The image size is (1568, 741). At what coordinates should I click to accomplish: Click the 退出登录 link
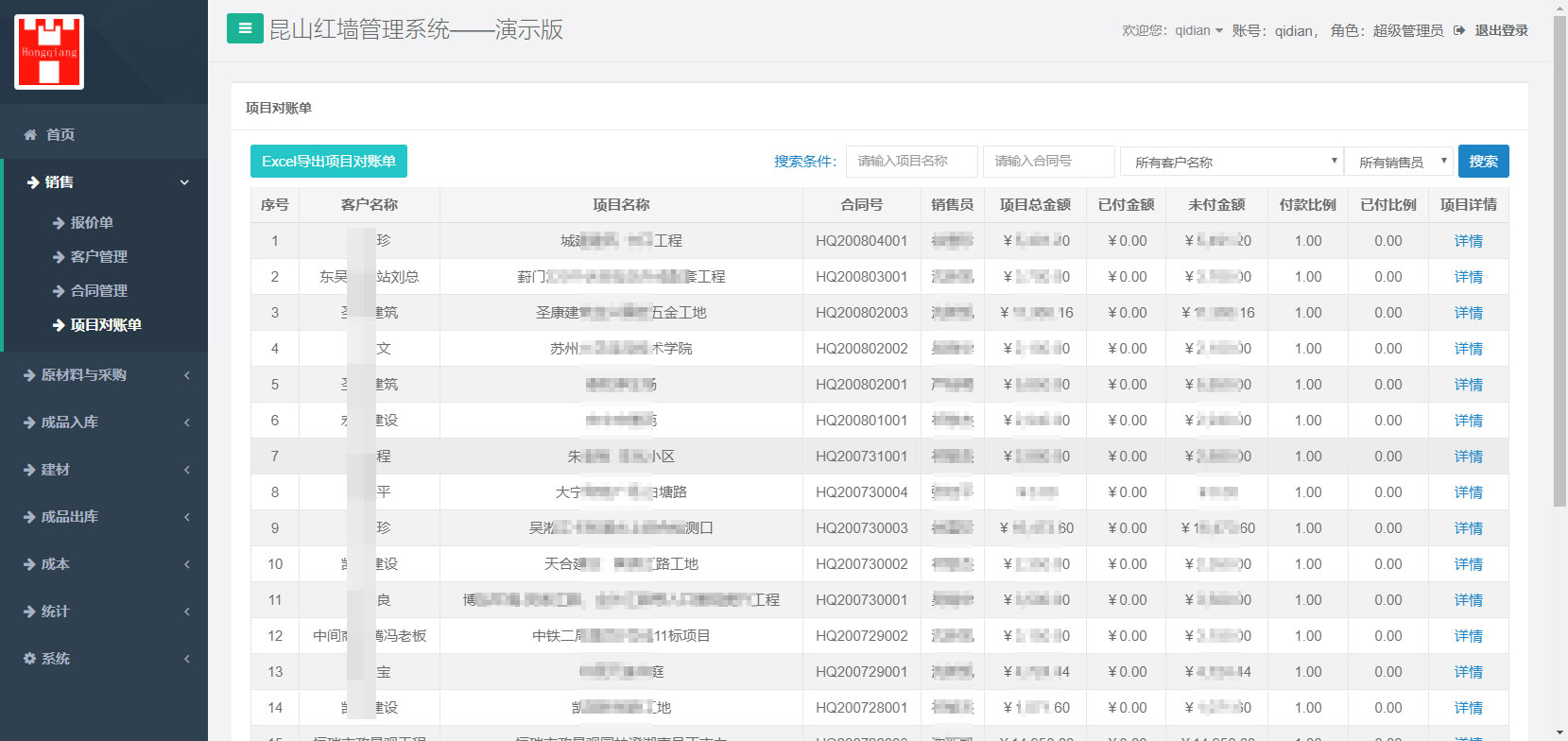1501,30
